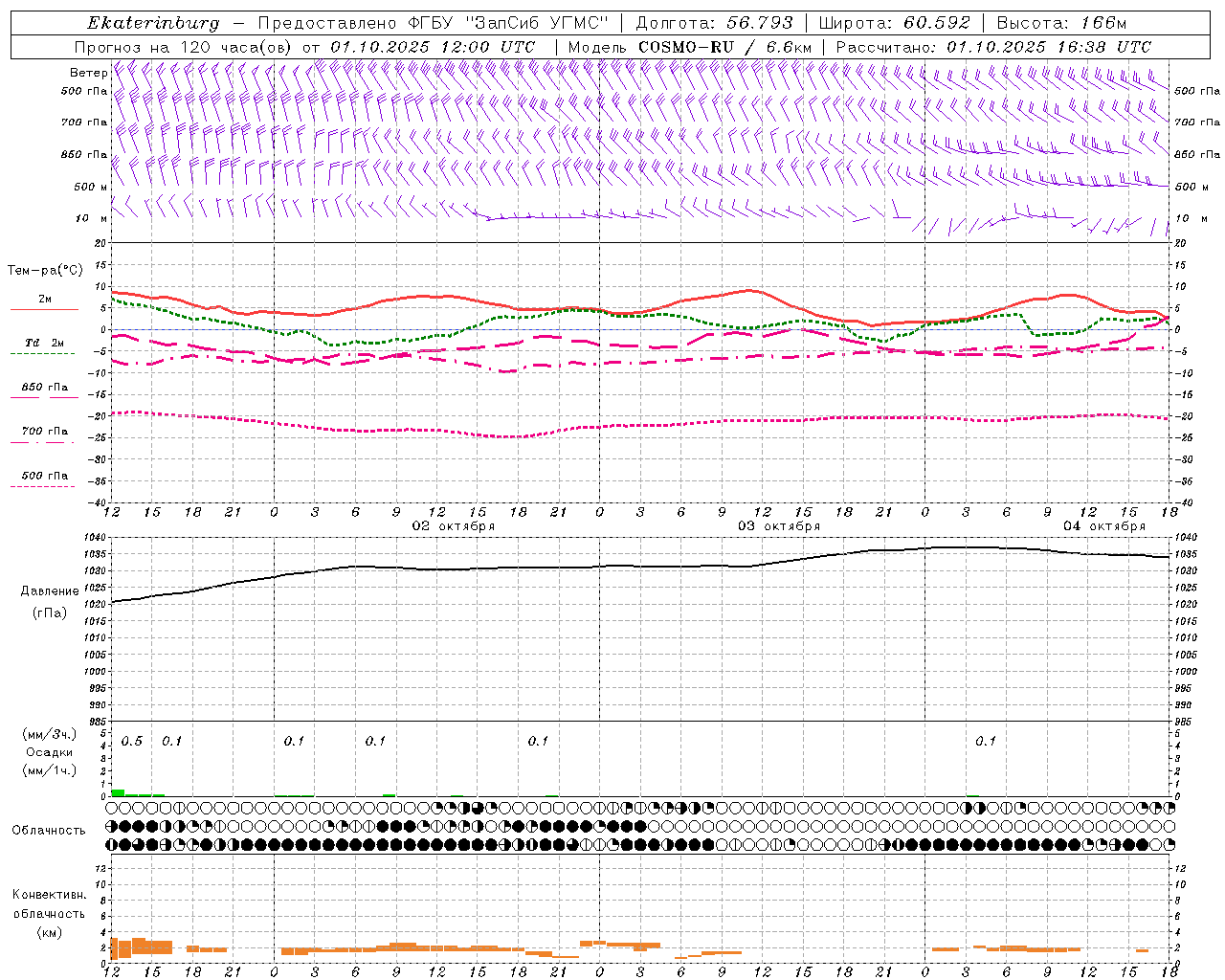Click the 'Ветер' wind section label

click(x=89, y=73)
